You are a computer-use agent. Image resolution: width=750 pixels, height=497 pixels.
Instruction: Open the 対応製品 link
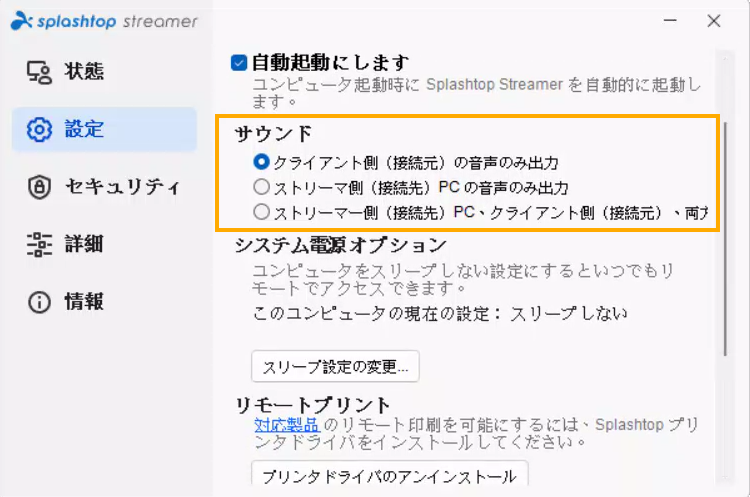(x=287, y=424)
